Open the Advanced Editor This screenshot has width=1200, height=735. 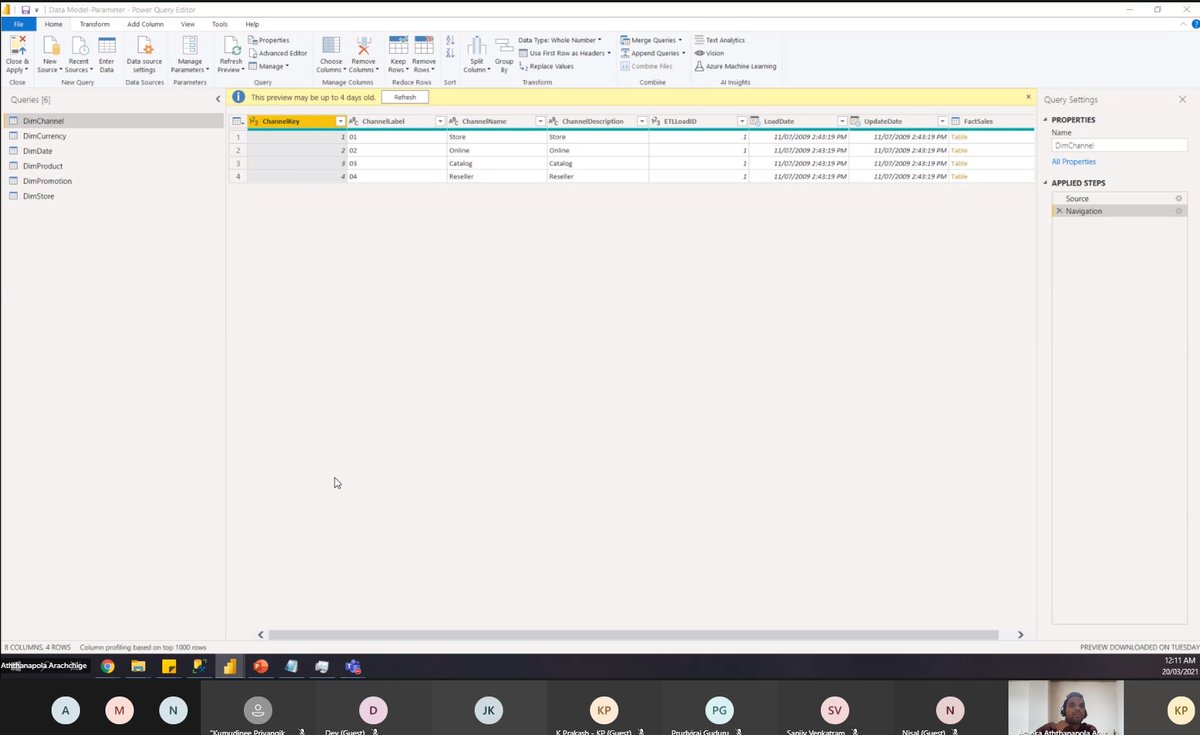[x=277, y=53]
